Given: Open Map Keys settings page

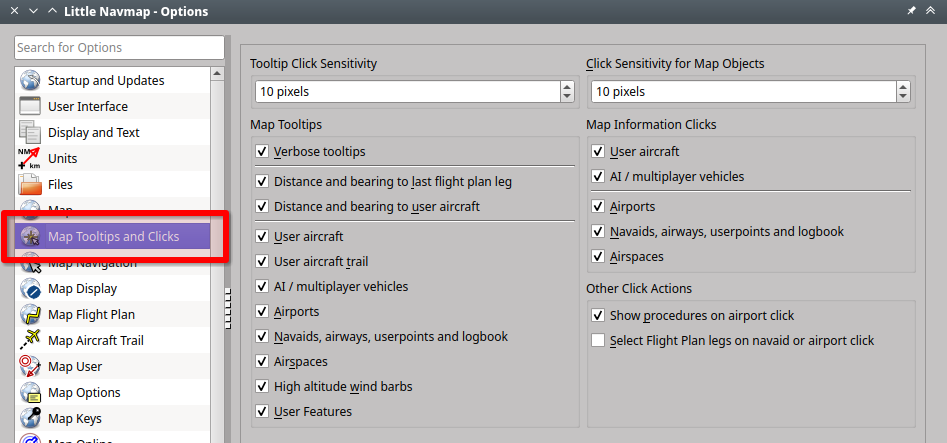Looking at the screenshot, I should pyautogui.click(x=113, y=418).
